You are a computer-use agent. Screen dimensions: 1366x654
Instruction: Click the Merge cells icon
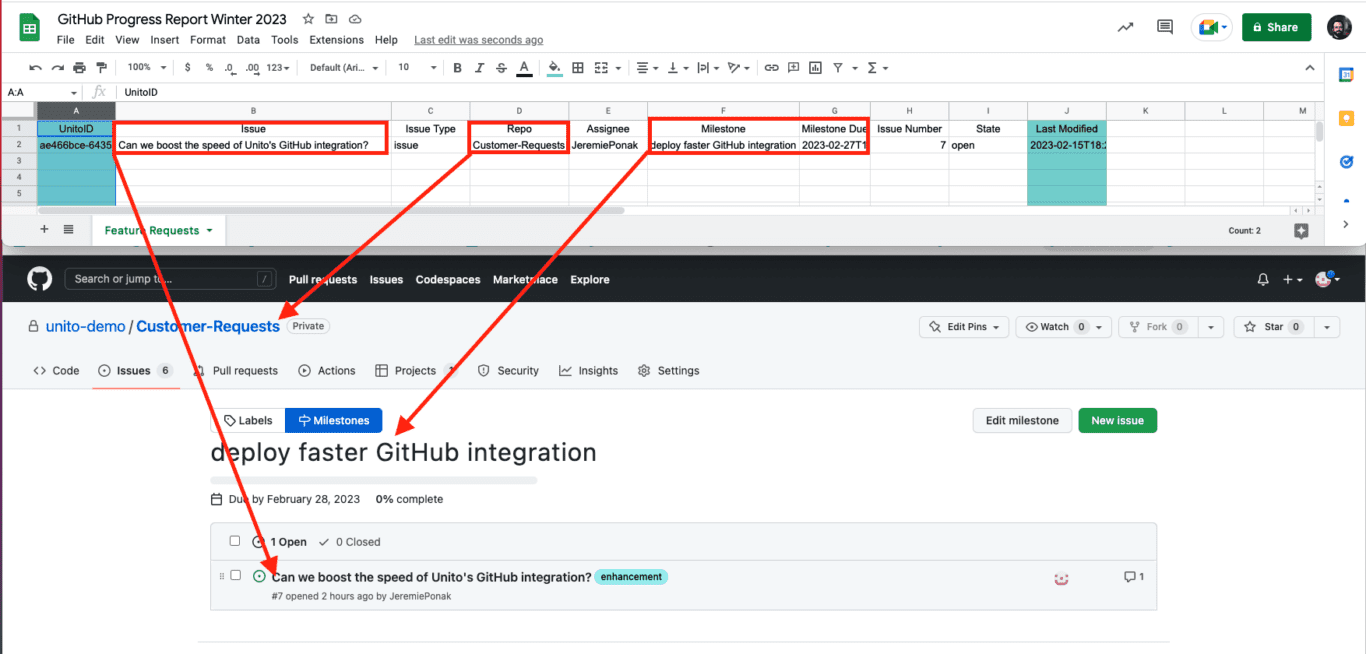pos(602,68)
